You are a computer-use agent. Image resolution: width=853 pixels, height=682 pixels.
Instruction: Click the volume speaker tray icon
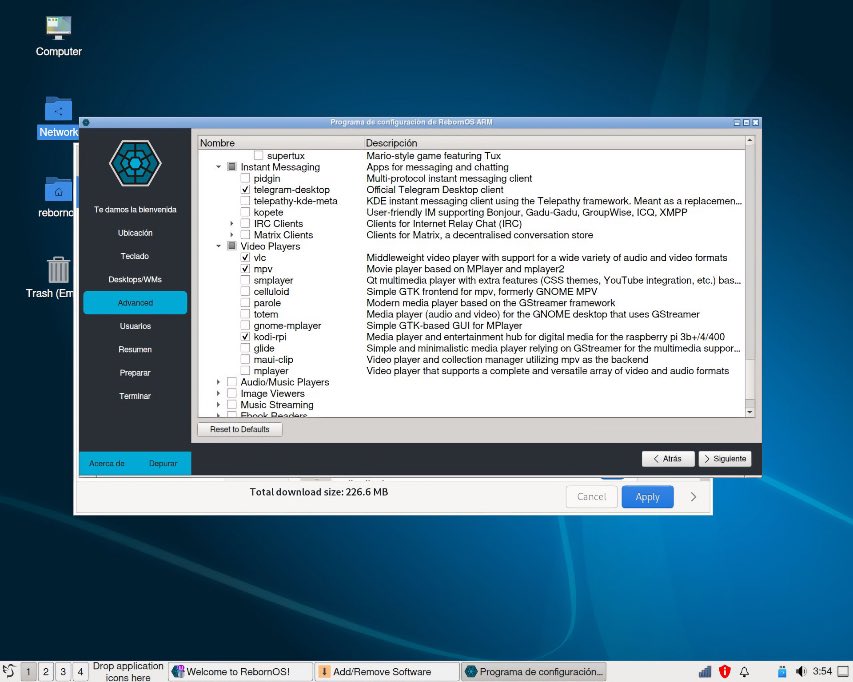point(801,672)
